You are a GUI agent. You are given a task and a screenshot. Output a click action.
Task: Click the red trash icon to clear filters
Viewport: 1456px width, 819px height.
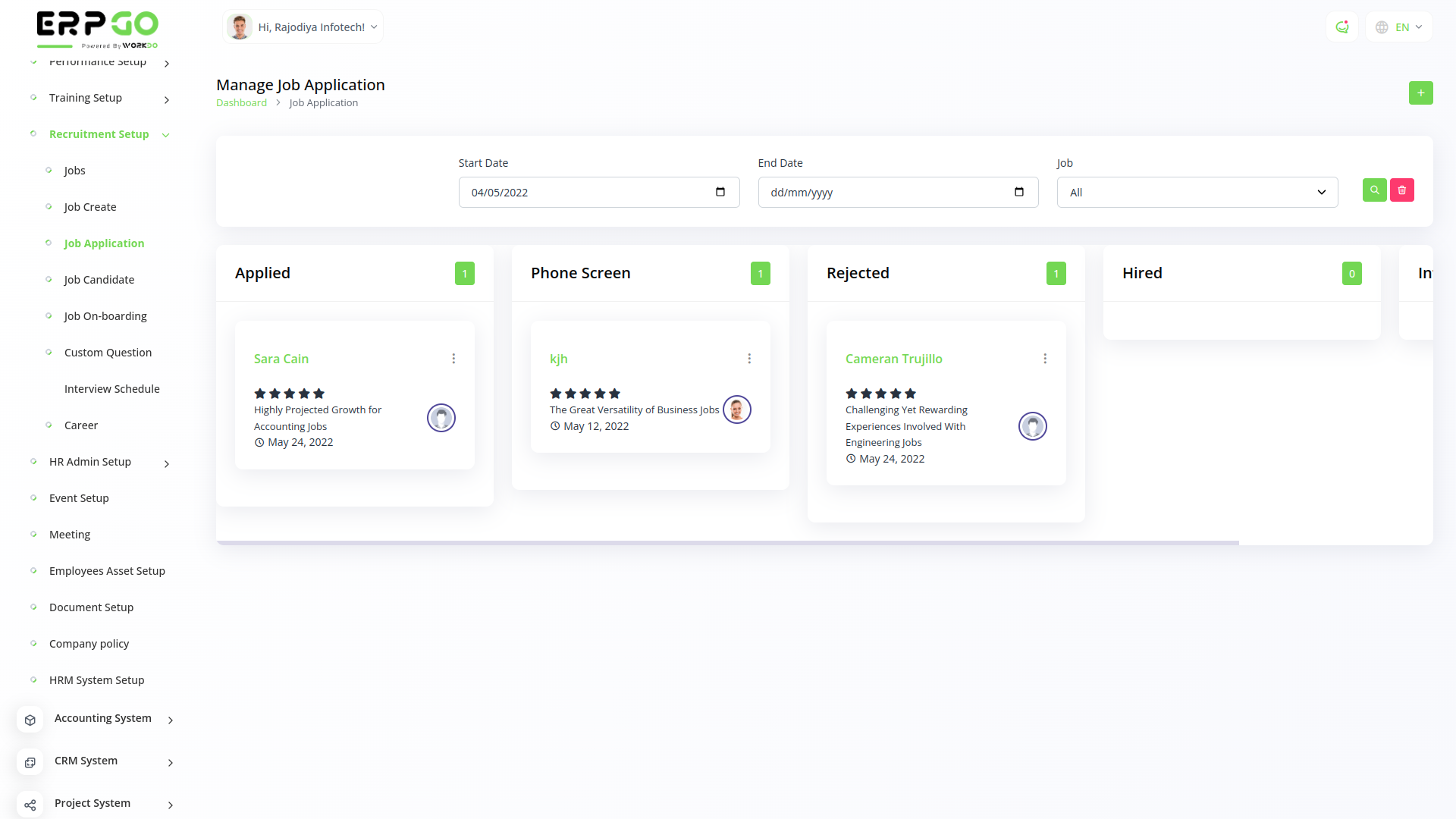click(x=1401, y=190)
